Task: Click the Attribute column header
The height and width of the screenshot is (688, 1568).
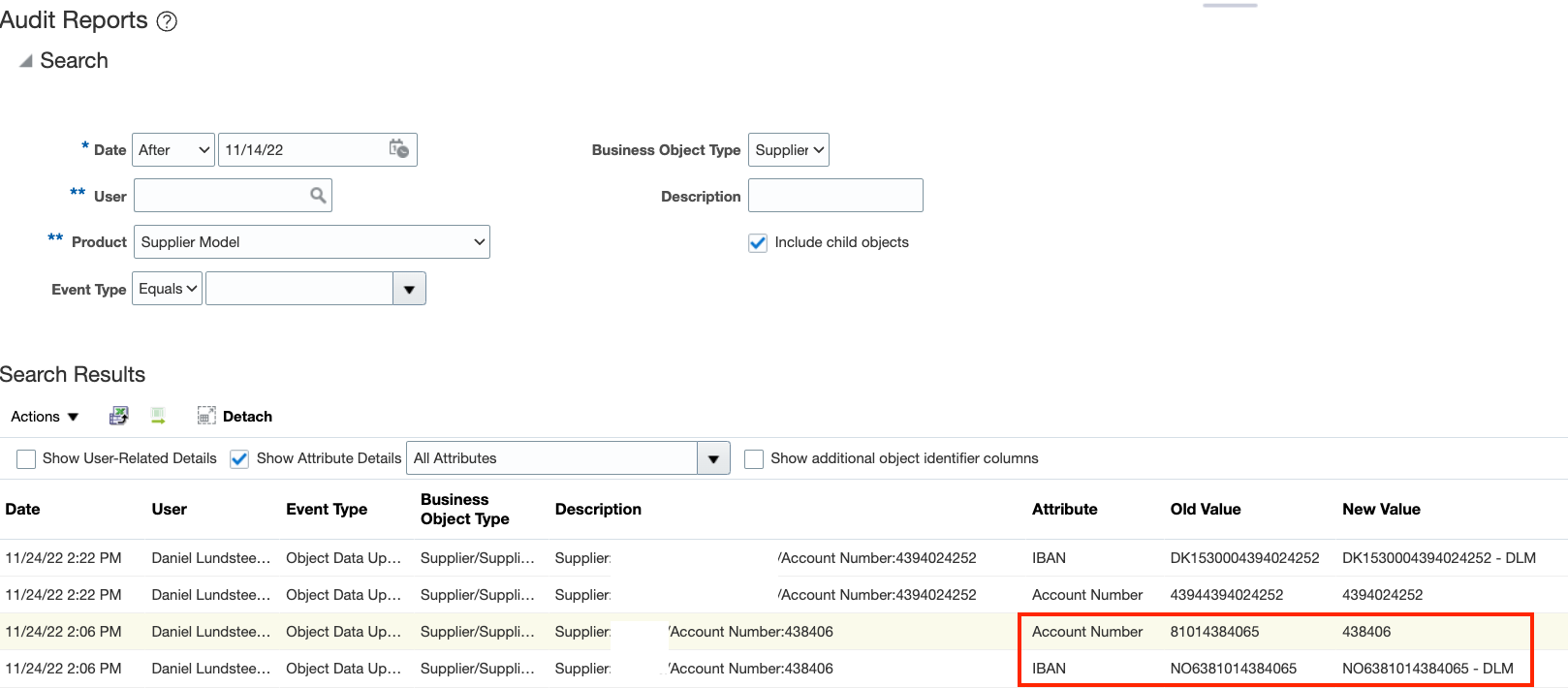Action: coord(1065,510)
